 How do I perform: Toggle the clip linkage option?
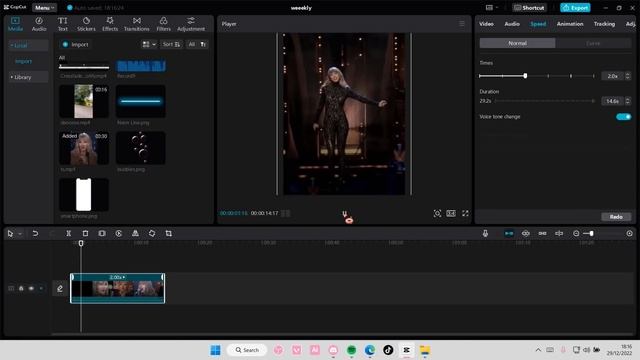[x=542, y=233]
